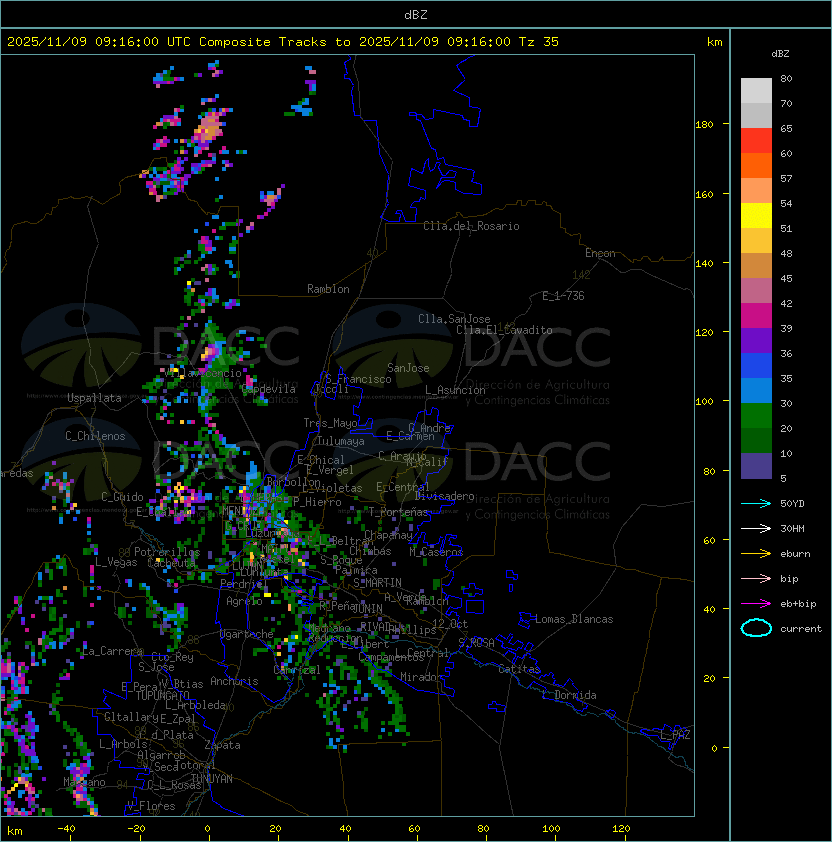Click the 'L_Vegas' map label

pyautogui.click(x=116, y=562)
